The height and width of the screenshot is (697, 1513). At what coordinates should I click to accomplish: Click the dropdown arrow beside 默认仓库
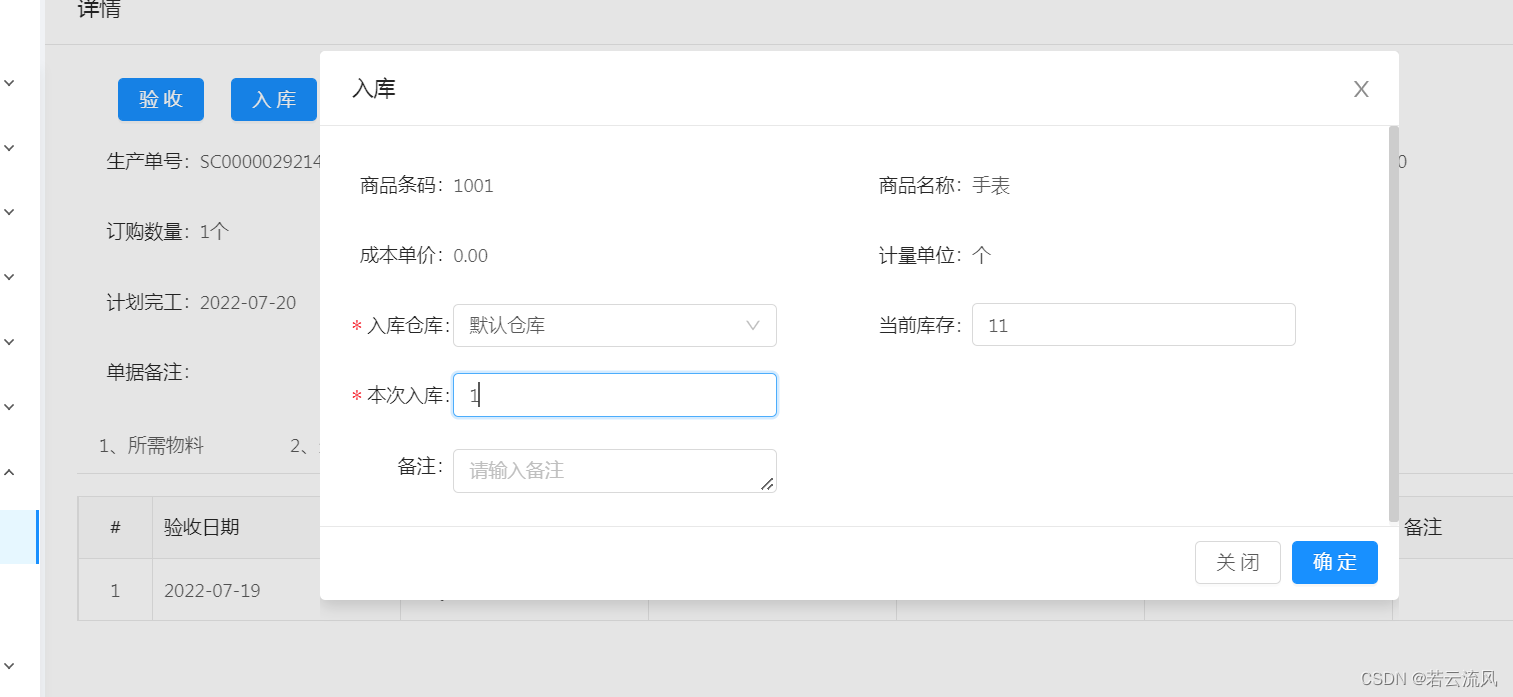click(x=754, y=326)
